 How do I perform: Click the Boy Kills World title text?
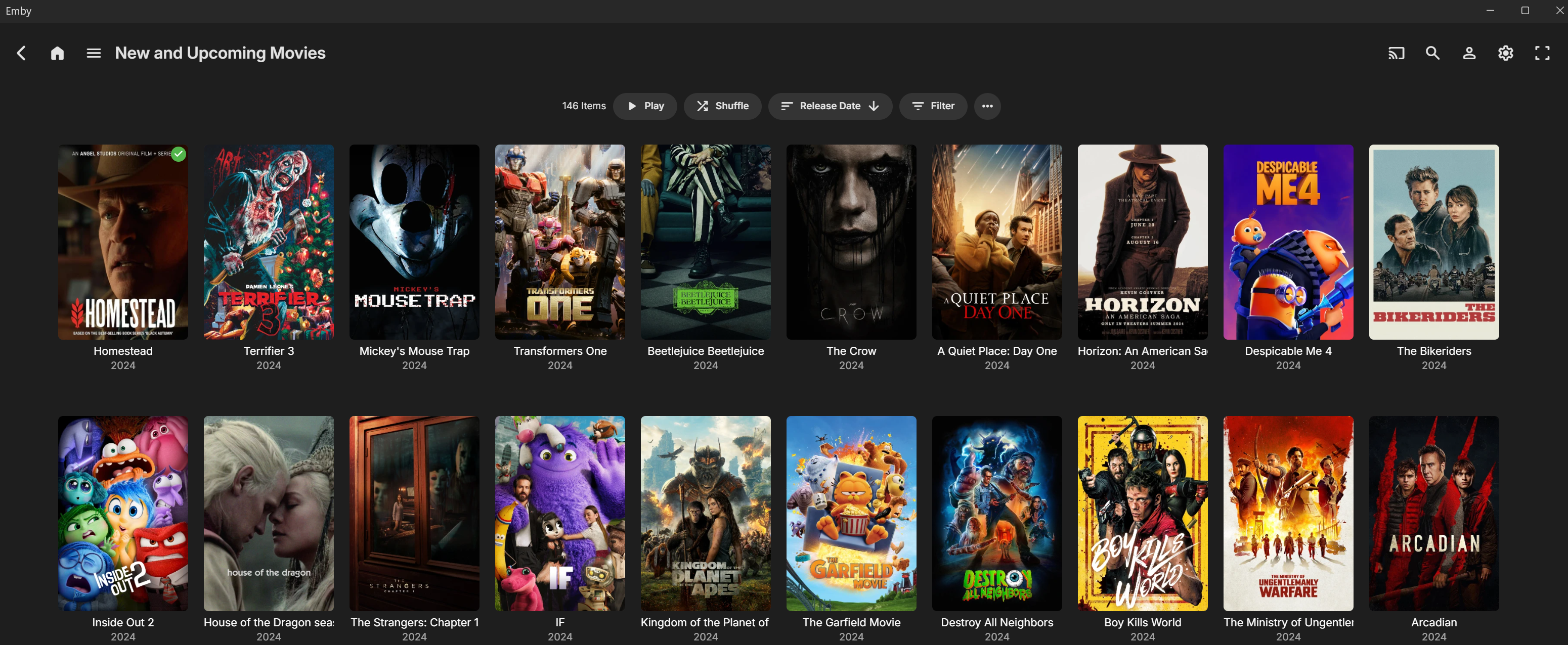point(1143,622)
